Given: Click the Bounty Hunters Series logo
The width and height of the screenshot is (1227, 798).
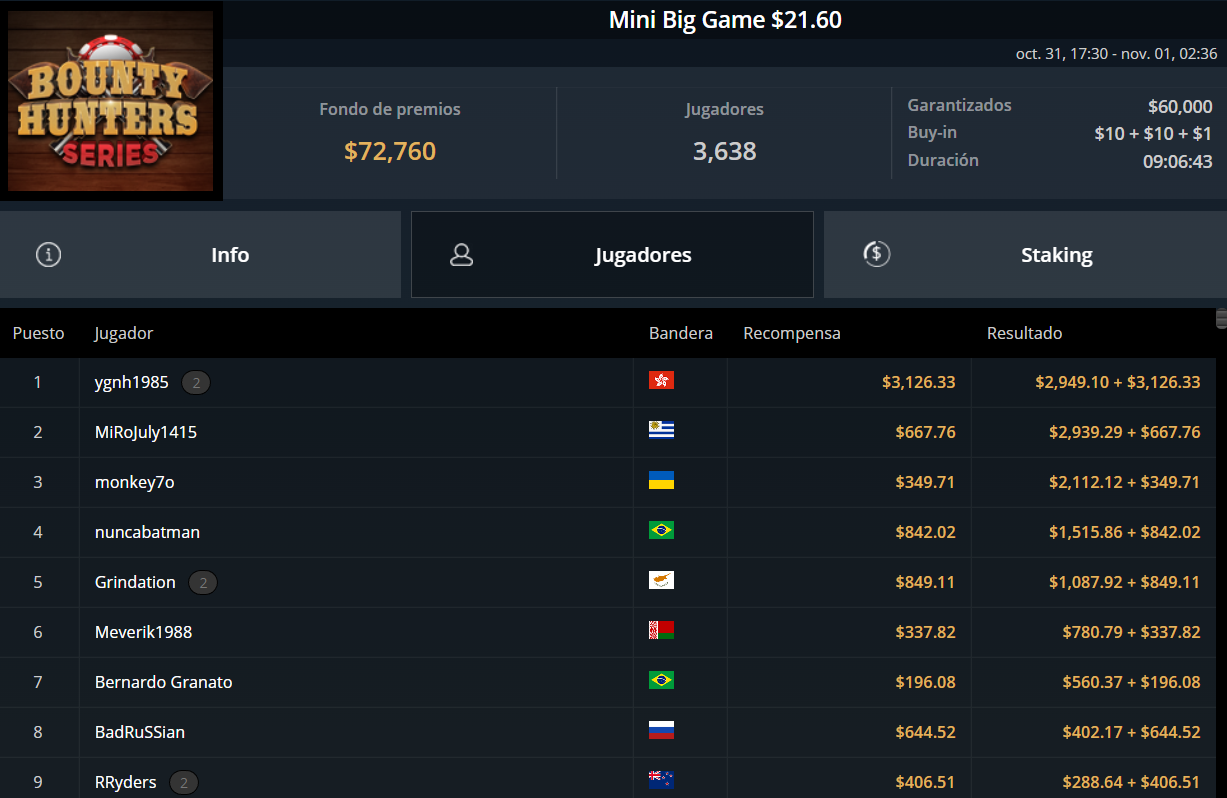Looking at the screenshot, I should pos(110,101).
